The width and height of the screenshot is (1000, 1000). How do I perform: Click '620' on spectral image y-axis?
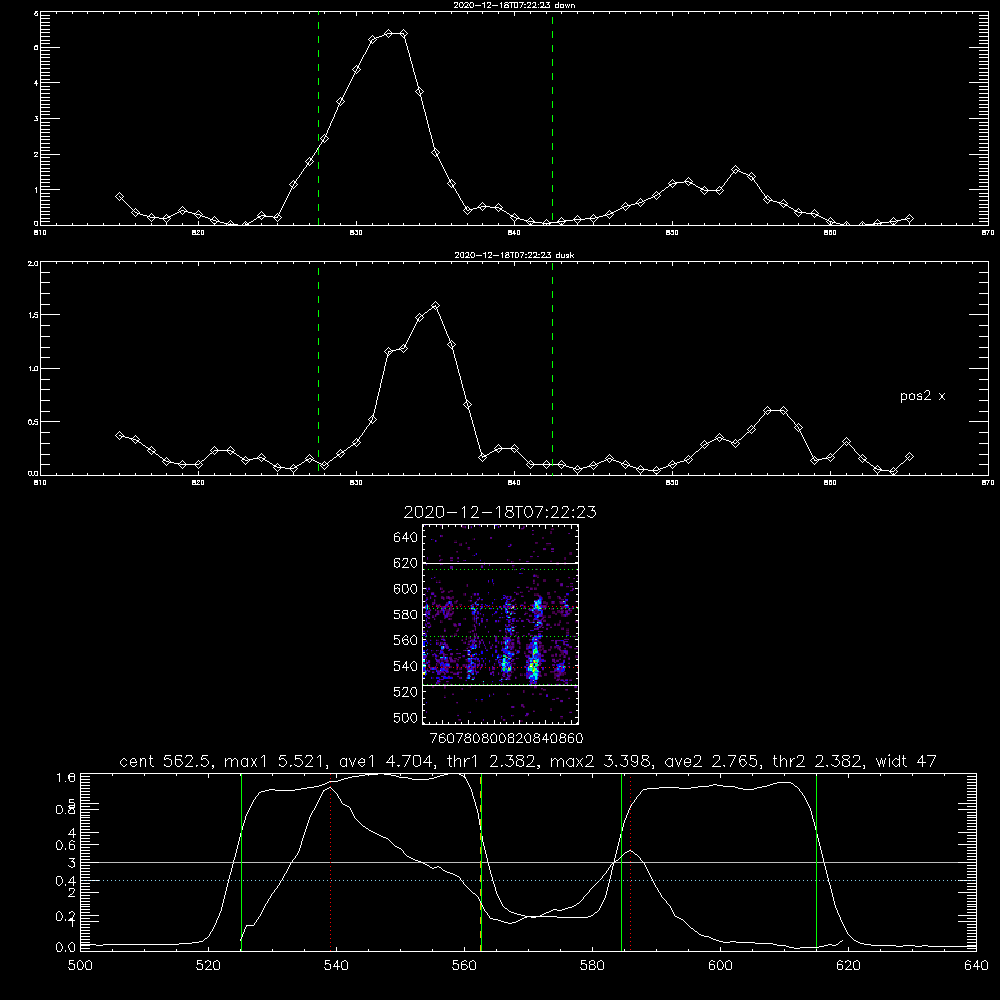point(406,563)
